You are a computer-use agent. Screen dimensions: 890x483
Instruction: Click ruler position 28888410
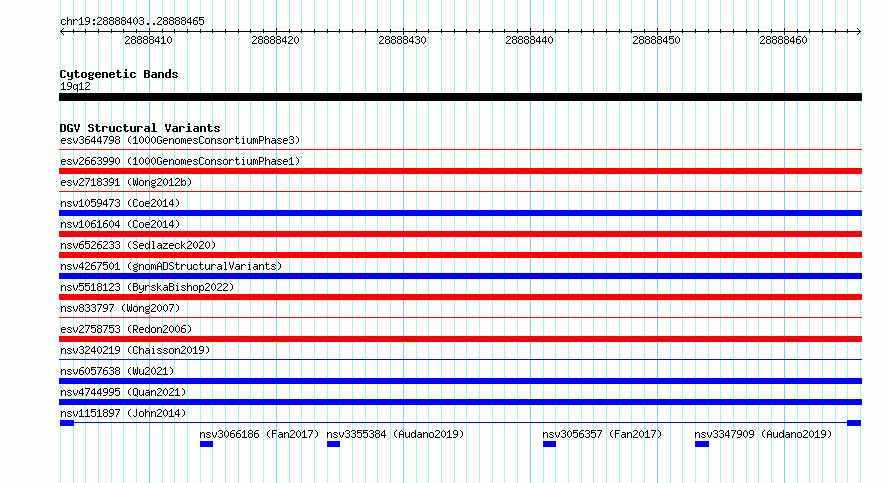tap(148, 40)
